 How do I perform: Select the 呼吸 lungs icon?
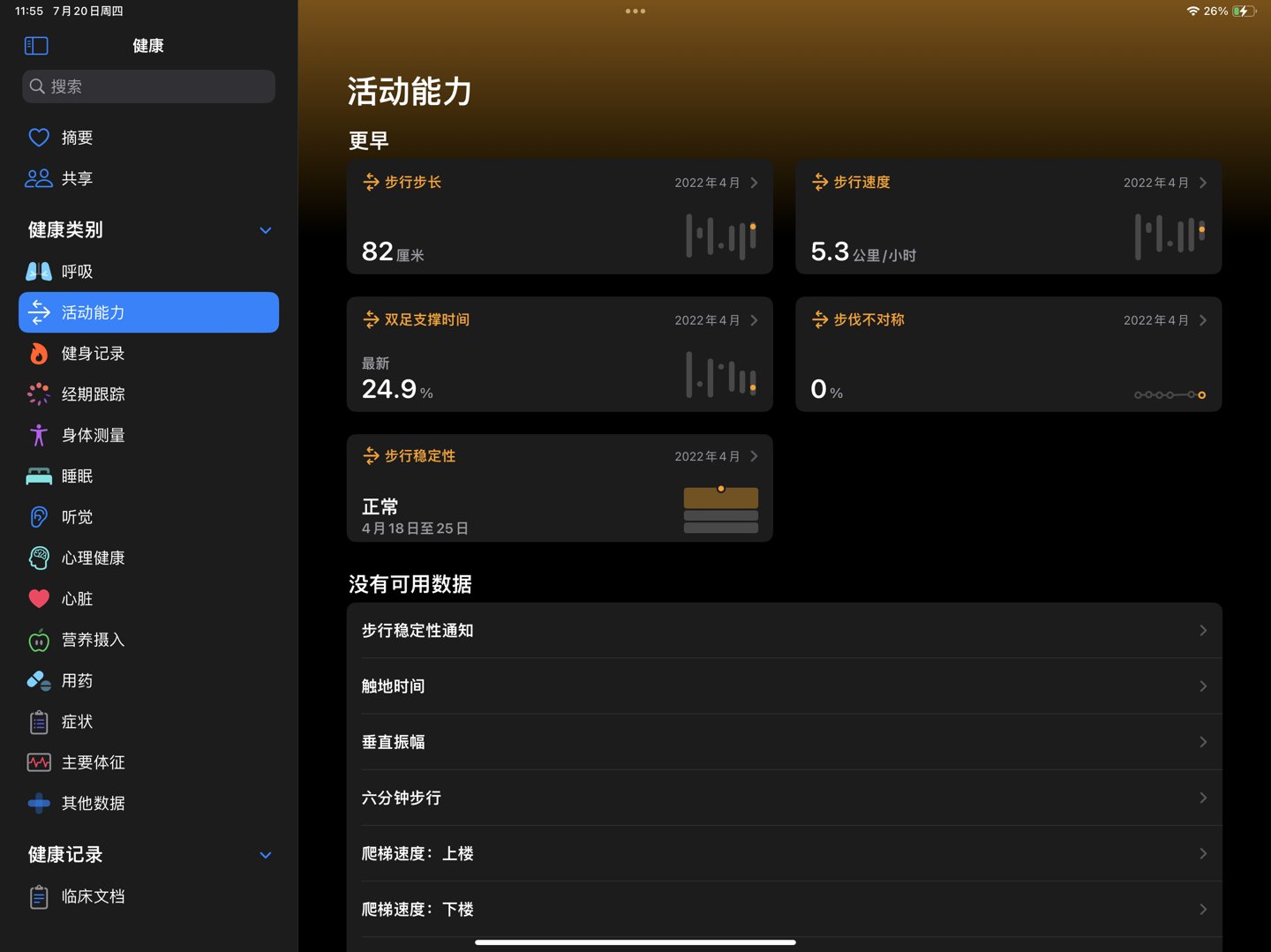(x=39, y=272)
